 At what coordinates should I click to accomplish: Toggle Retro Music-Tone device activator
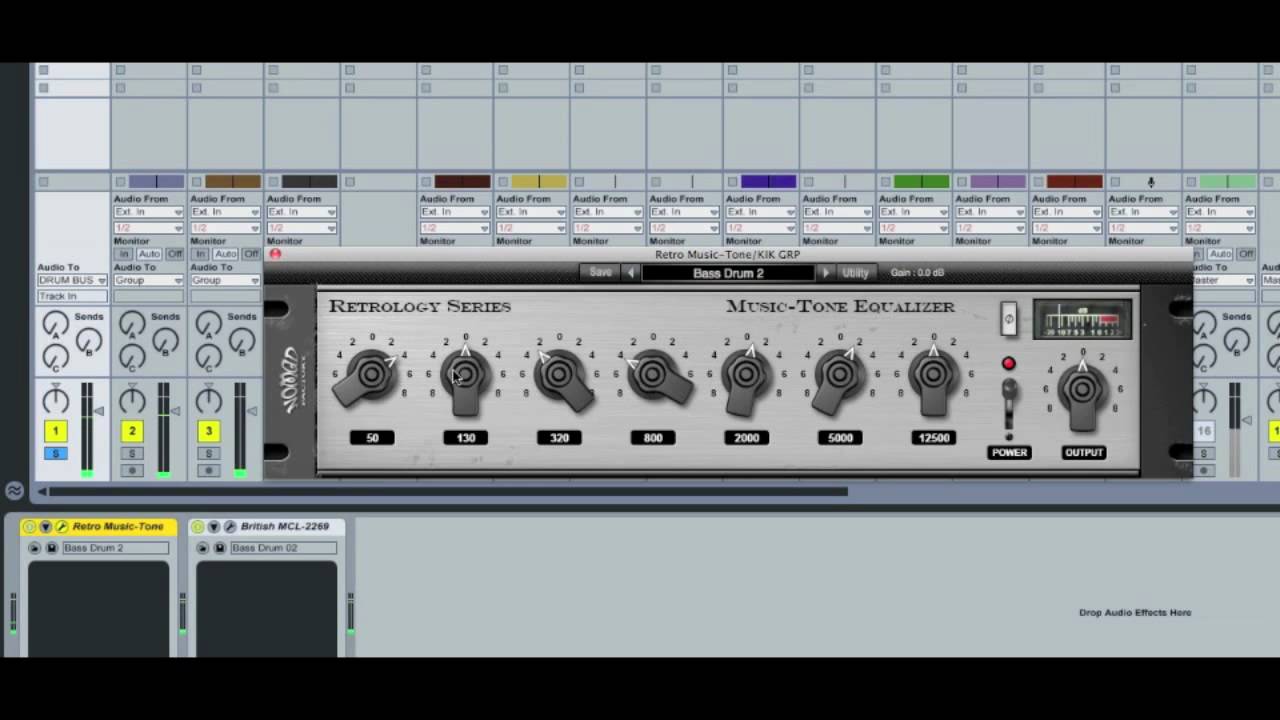click(29, 526)
